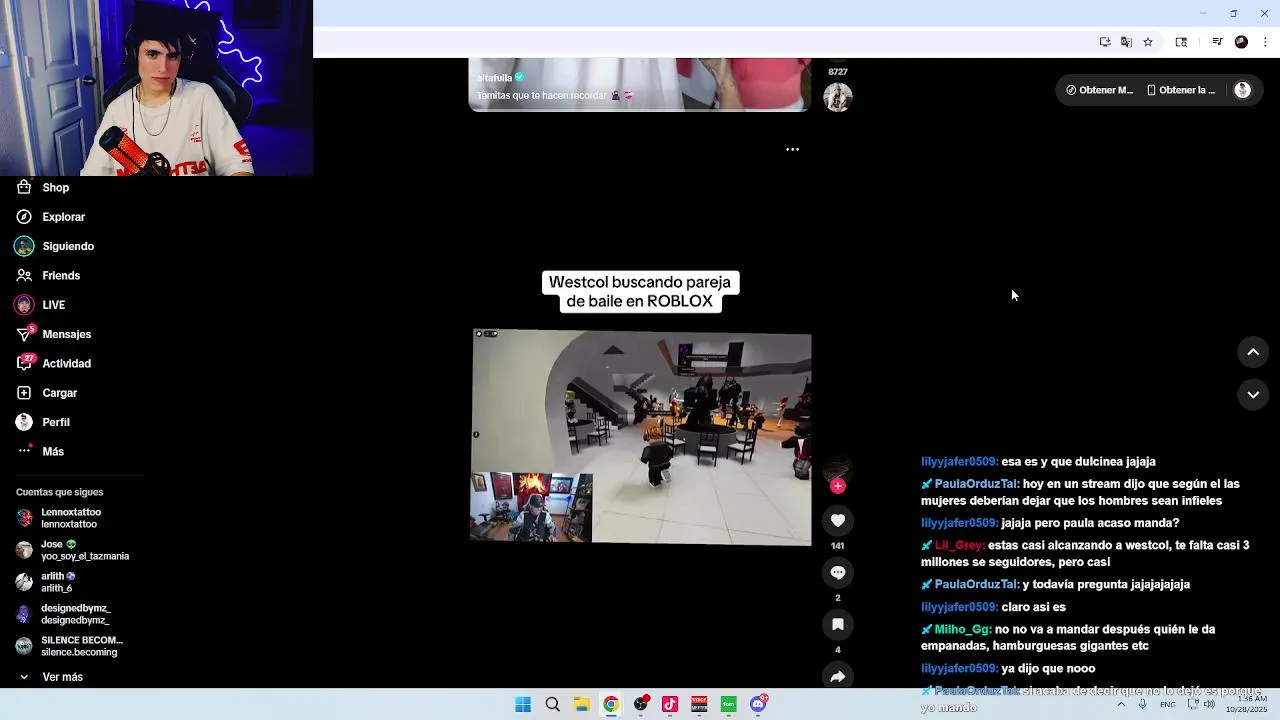Open the Shop section in TikTok sidebar

coord(43,187)
